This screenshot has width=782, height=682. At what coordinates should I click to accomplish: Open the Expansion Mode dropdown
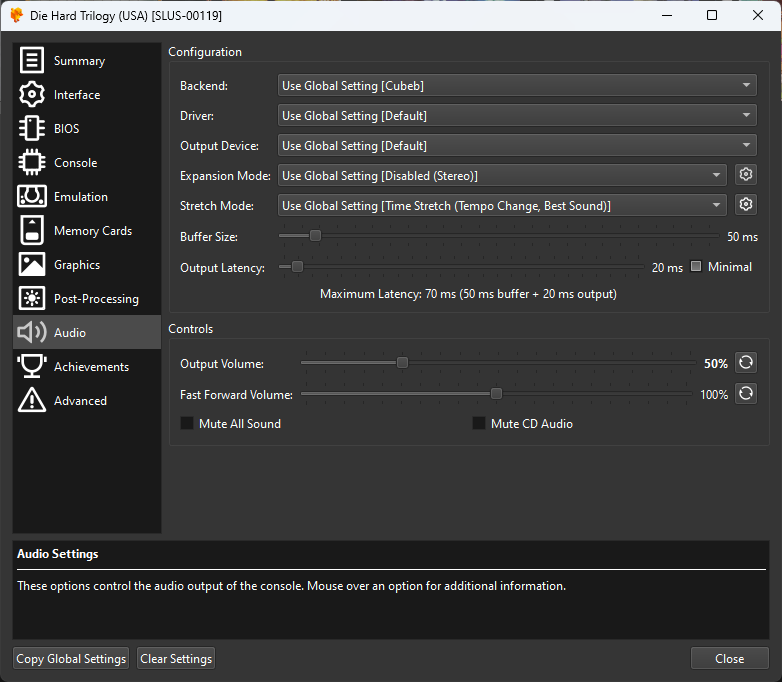(502, 175)
